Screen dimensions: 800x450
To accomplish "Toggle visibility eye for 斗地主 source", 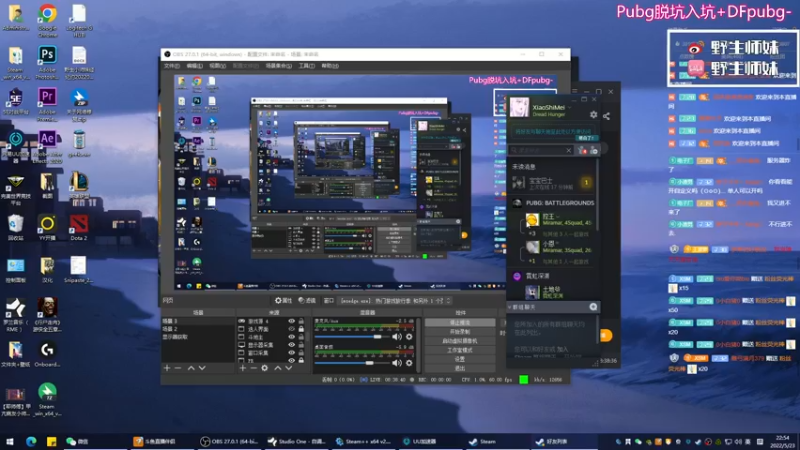I will [x=292, y=337].
